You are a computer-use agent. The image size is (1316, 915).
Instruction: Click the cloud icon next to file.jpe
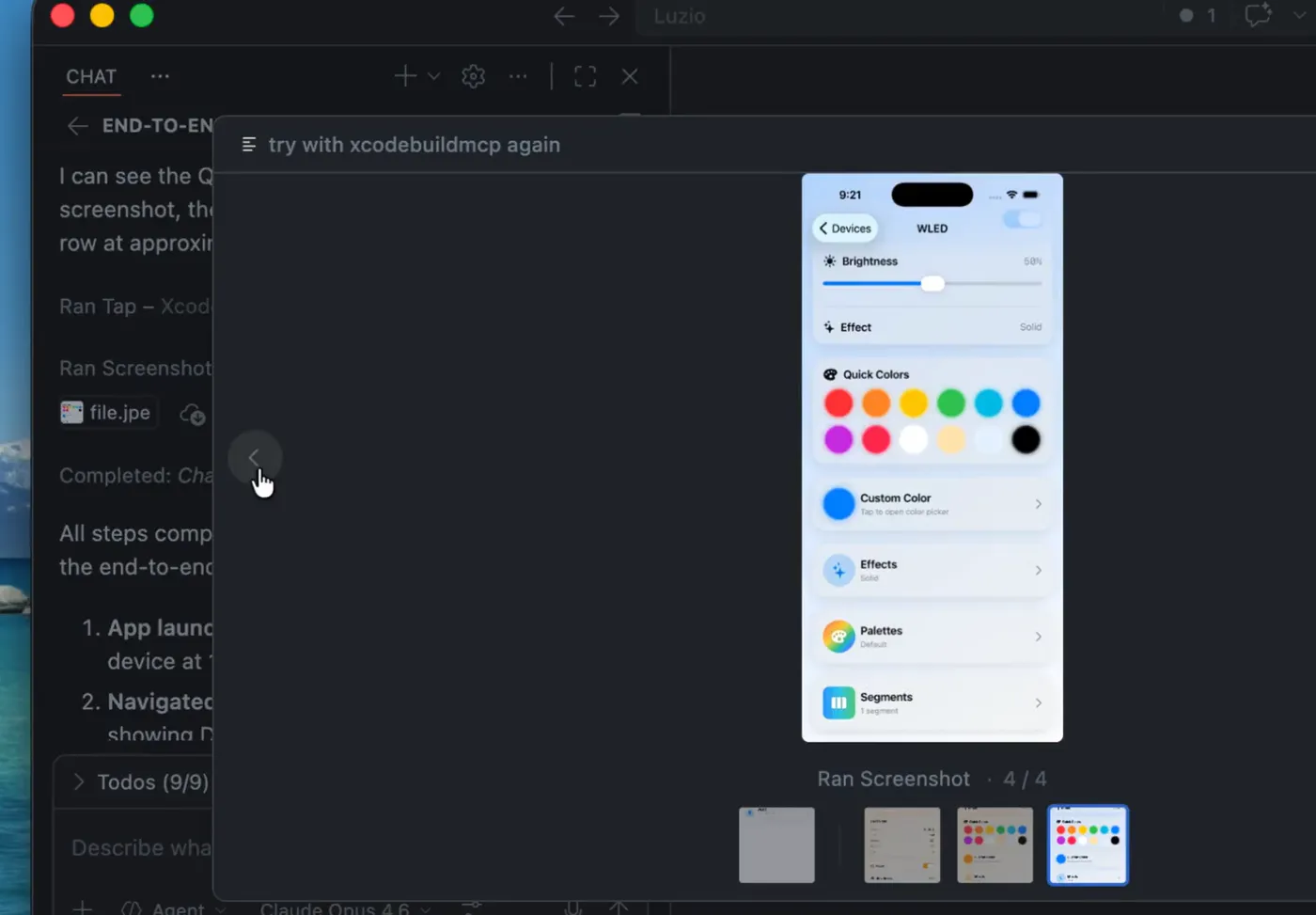pos(193,414)
